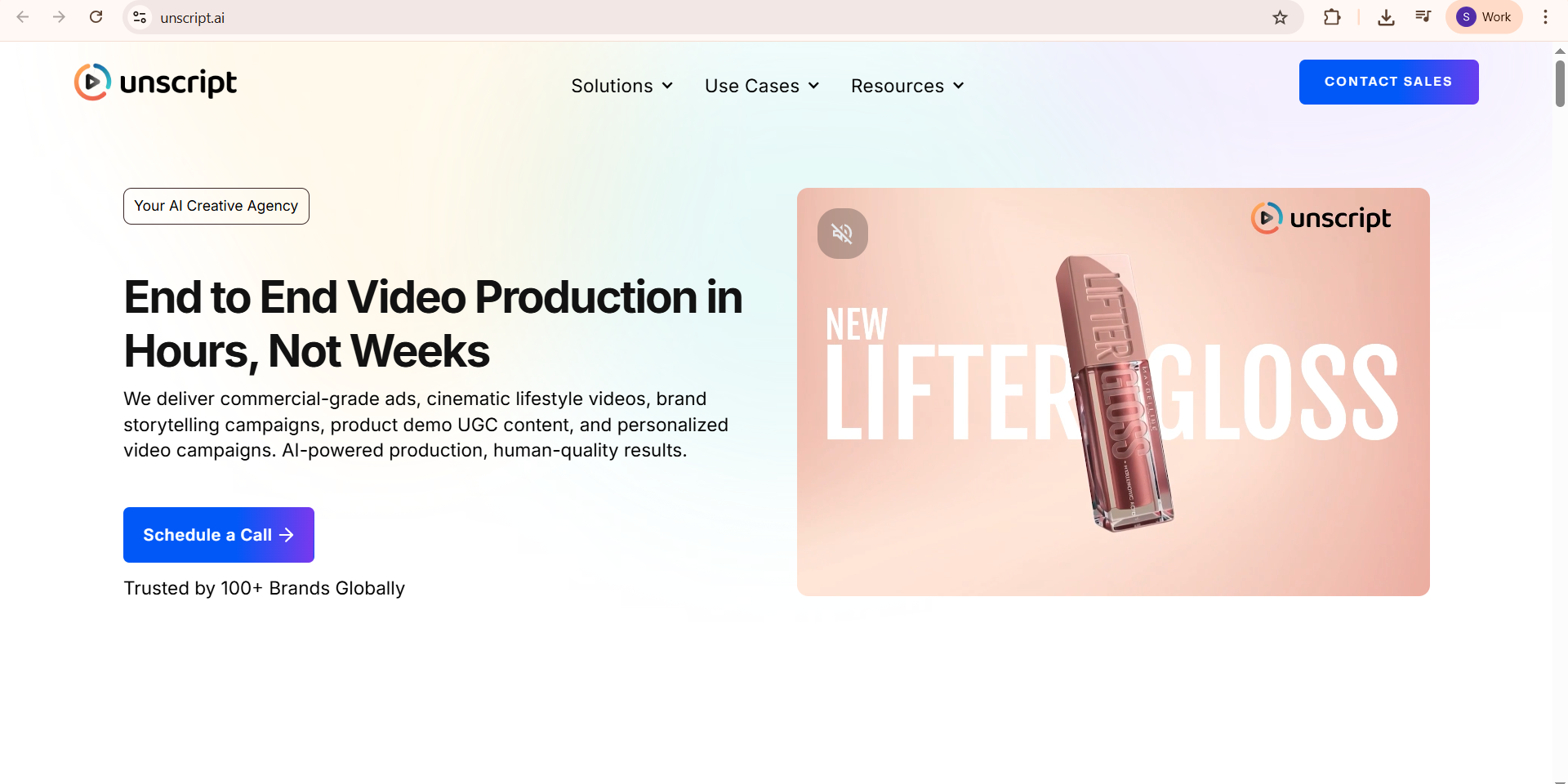1568x784 pixels.
Task: Click the Schedule a Call button
Action: pos(219,535)
